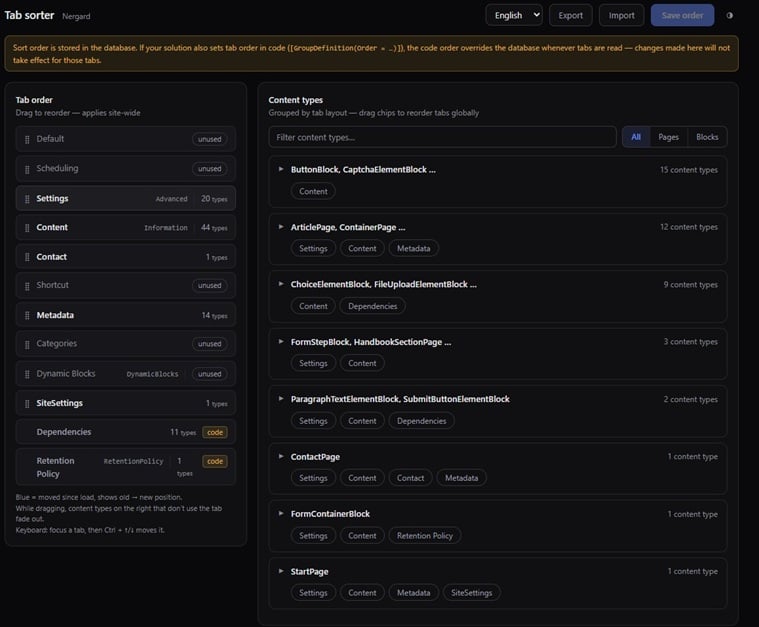Click the code badge on Retention Policy row
Image resolution: width=759 pixels, height=627 pixels.
tap(215, 461)
